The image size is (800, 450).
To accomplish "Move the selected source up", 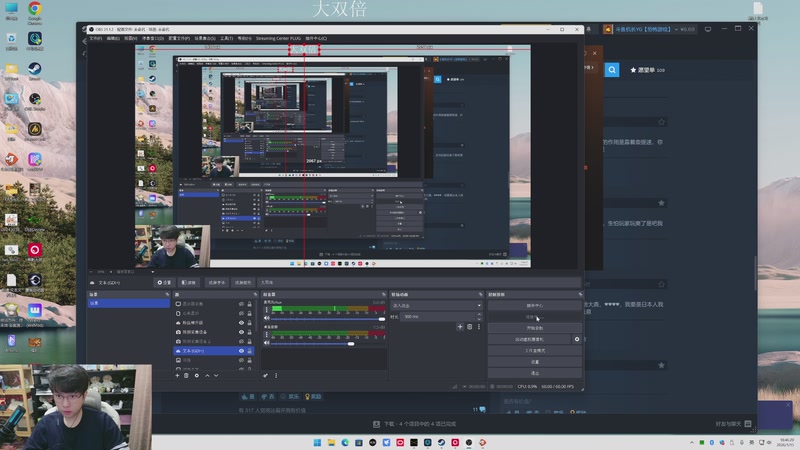I will (x=207, y=376).
